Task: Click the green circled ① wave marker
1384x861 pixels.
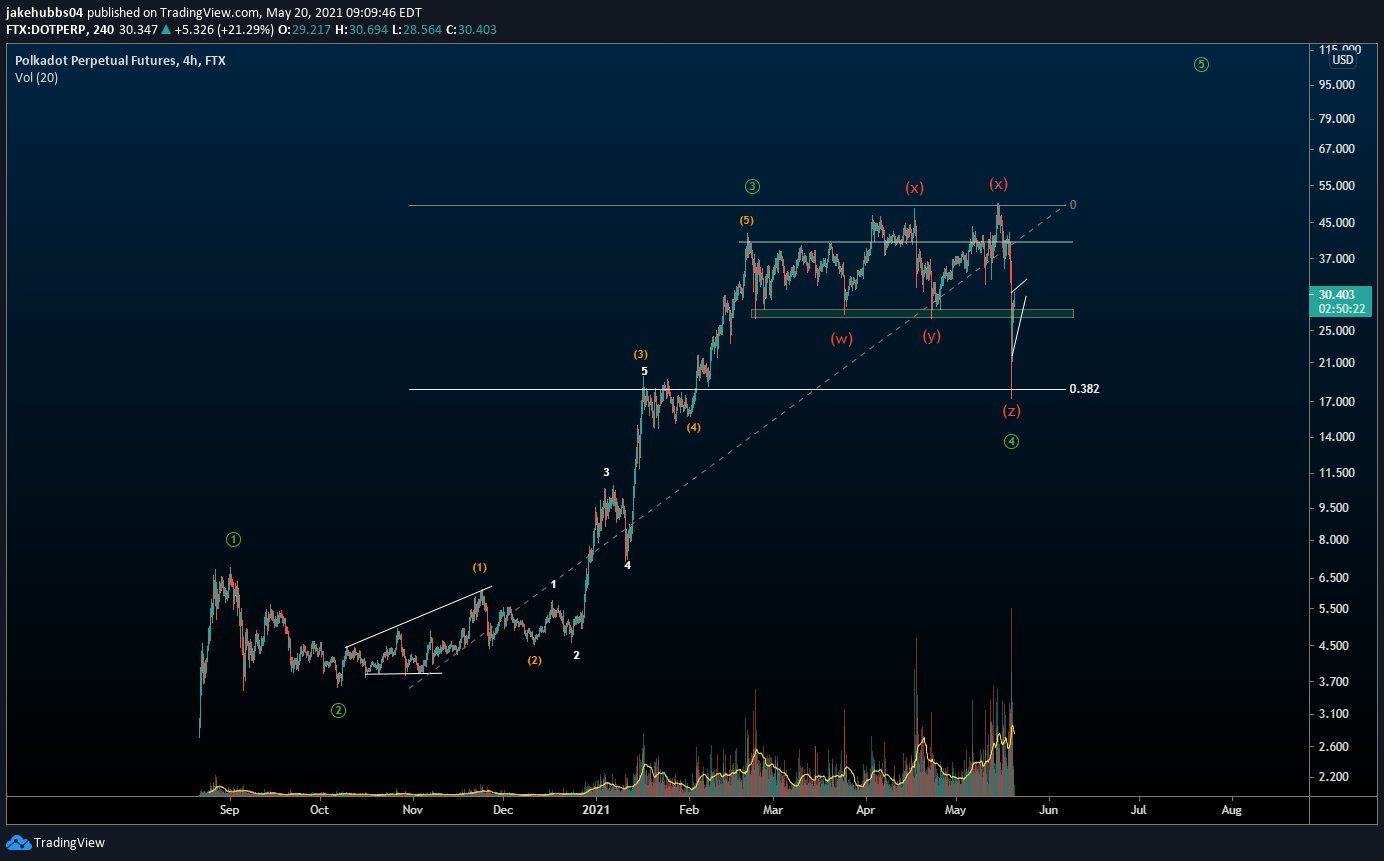Action: point(233,538)
